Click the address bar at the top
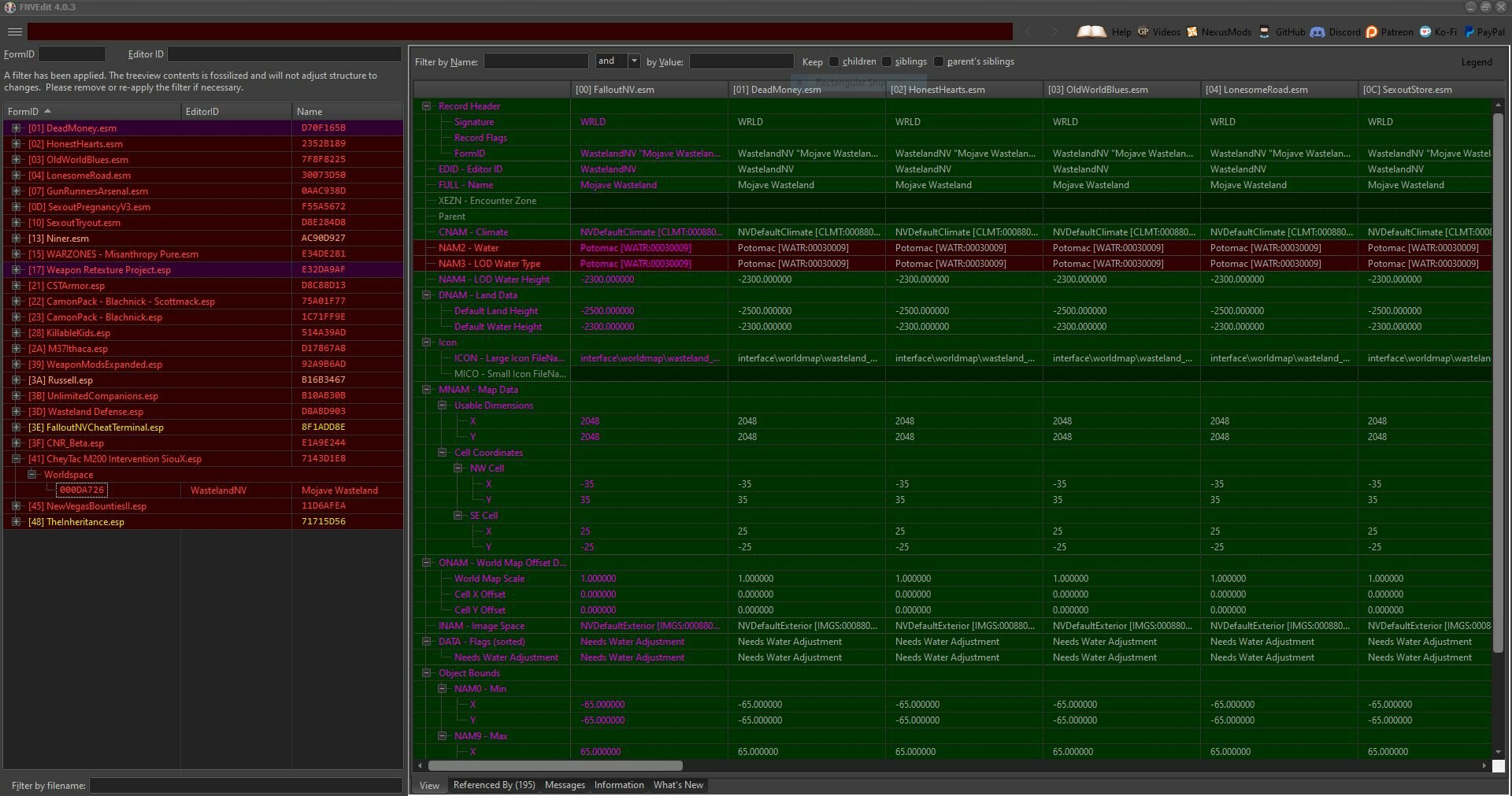 tap(520, 31)
